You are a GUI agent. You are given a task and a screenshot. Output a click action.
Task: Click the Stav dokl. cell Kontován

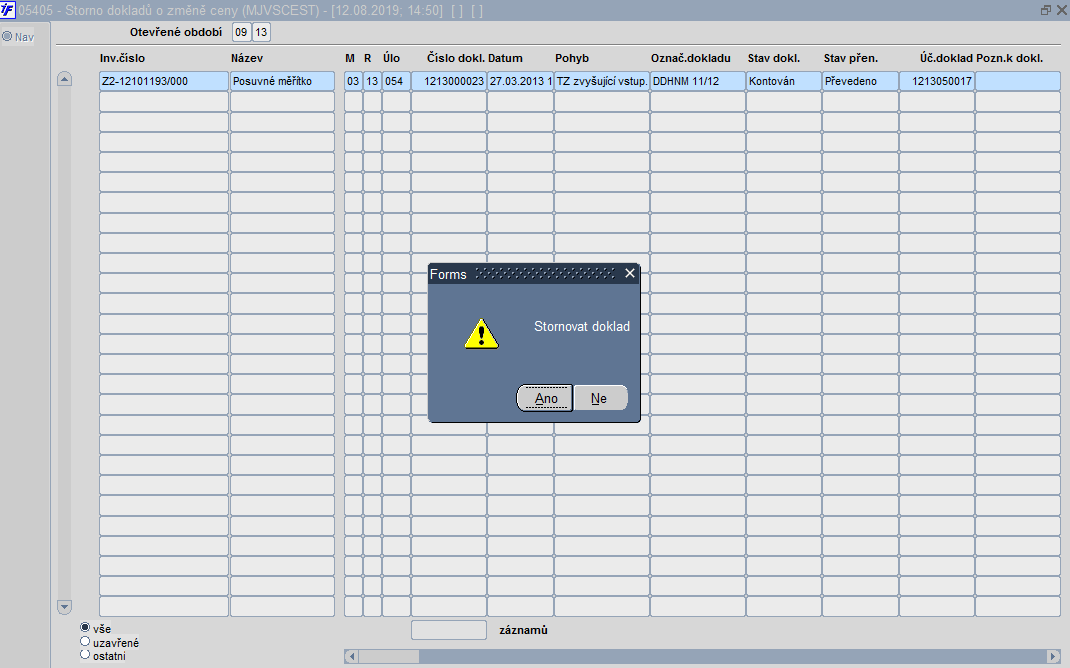(x=783, y=81)
